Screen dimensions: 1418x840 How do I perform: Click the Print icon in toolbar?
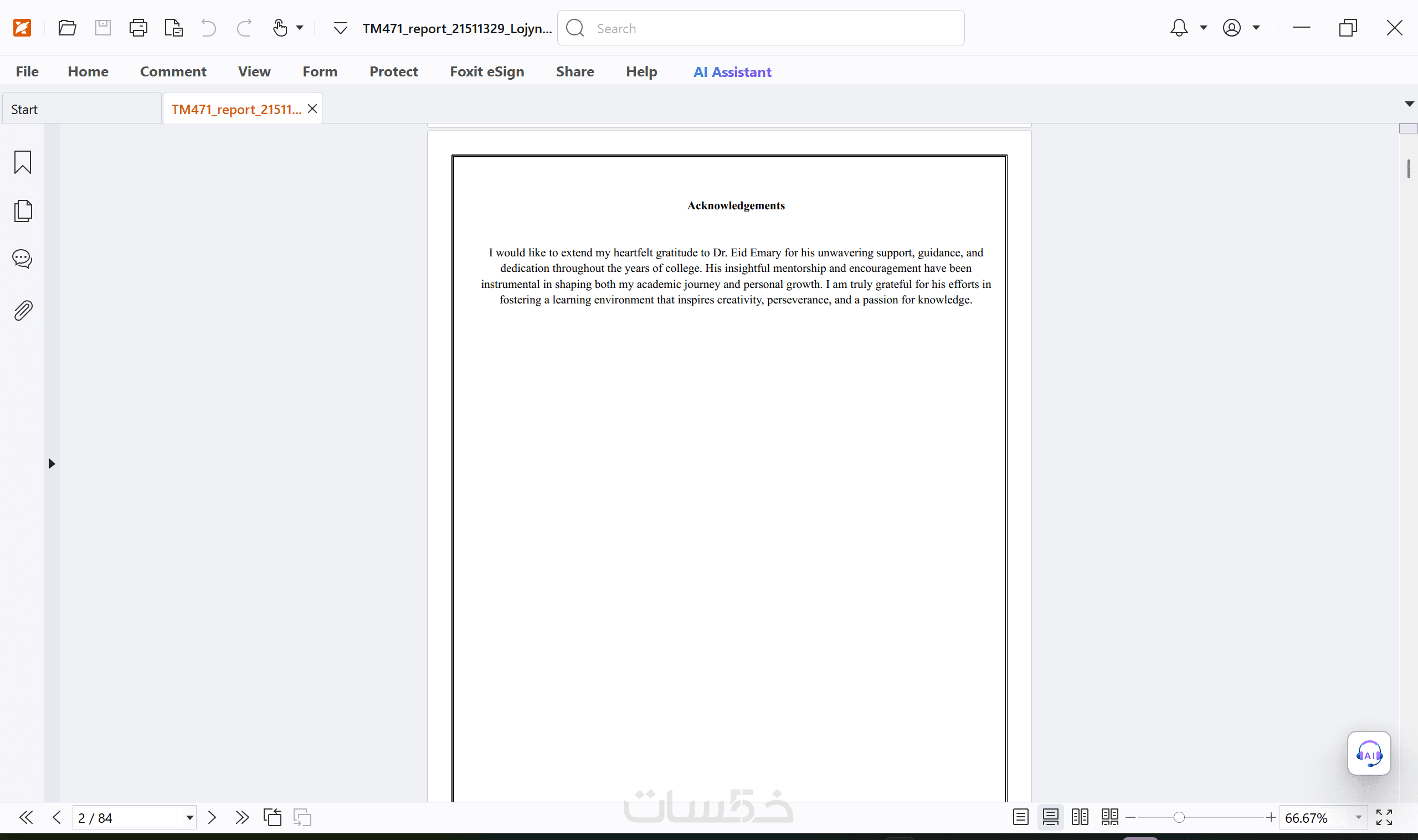click(138, 28)
